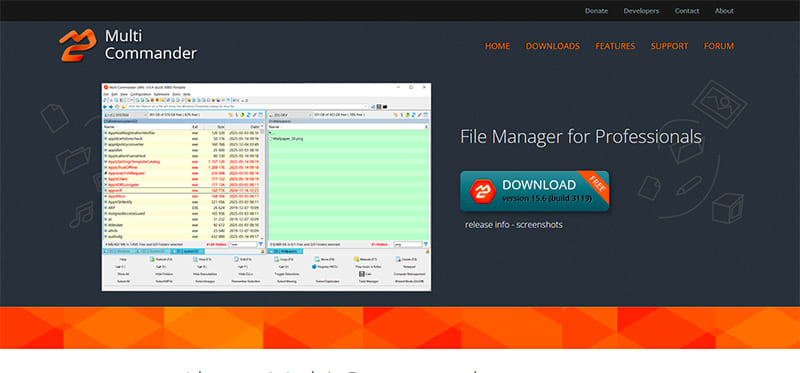Open the DOWNLOADS navigation item
Screen dimensions: 800x373
[x=553, y=46]
